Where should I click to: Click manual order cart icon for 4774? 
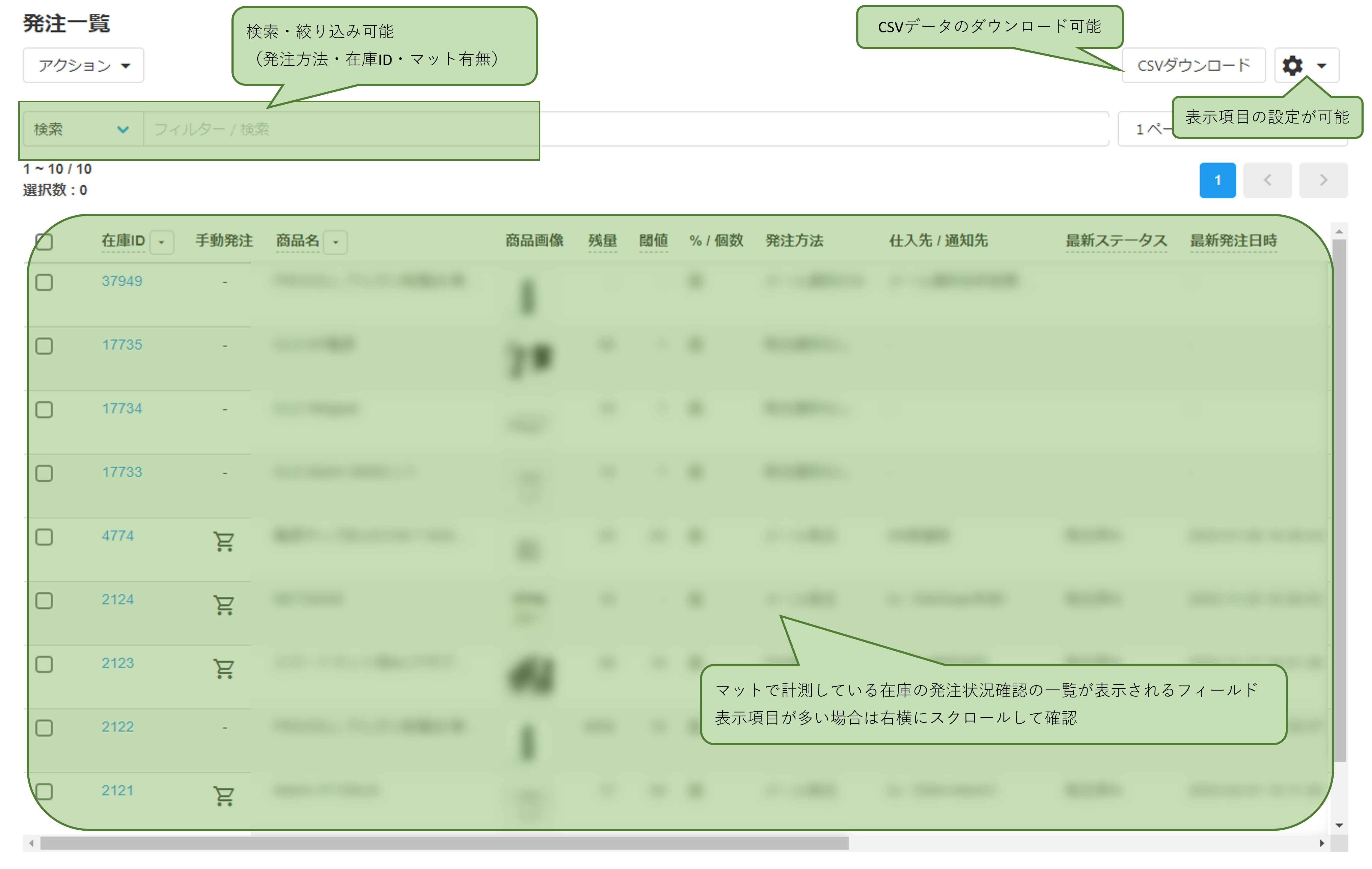224,541
